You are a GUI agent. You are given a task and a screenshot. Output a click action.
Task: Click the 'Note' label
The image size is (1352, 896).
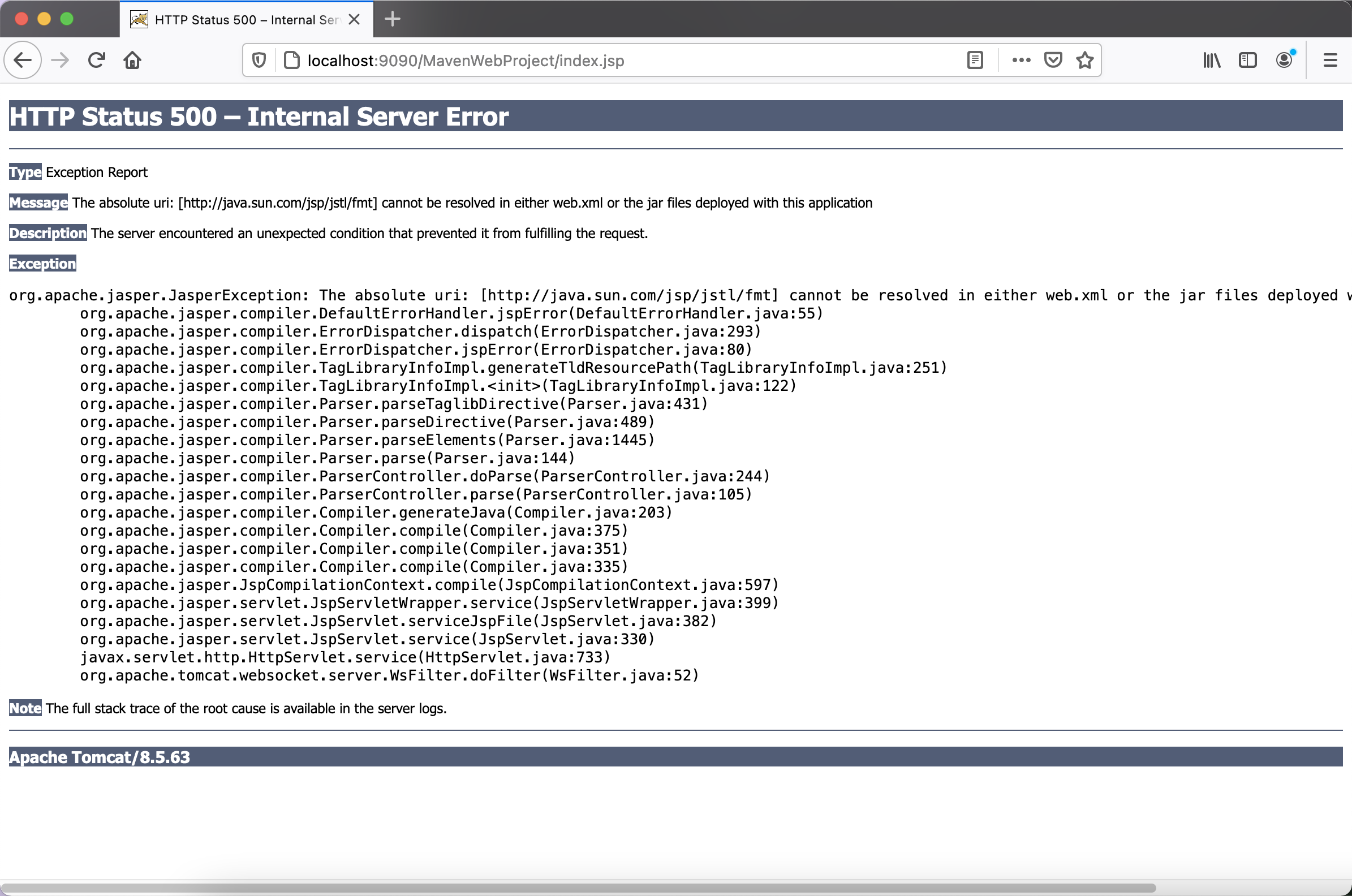[x=25, y=708]
